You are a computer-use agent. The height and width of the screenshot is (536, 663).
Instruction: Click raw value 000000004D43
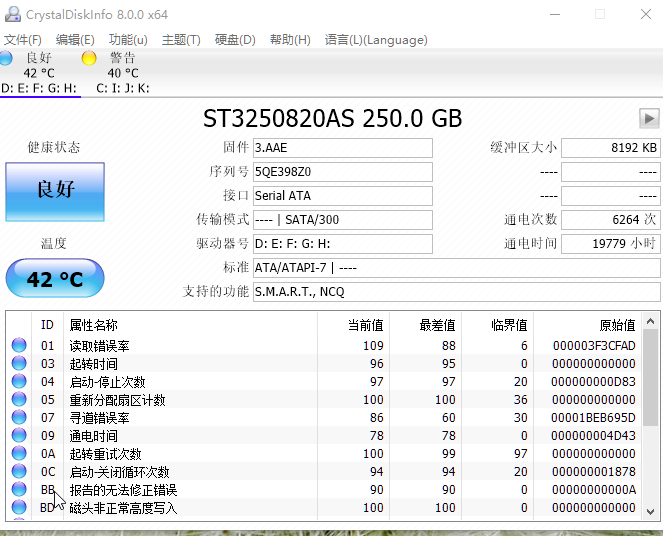point(594,435)
